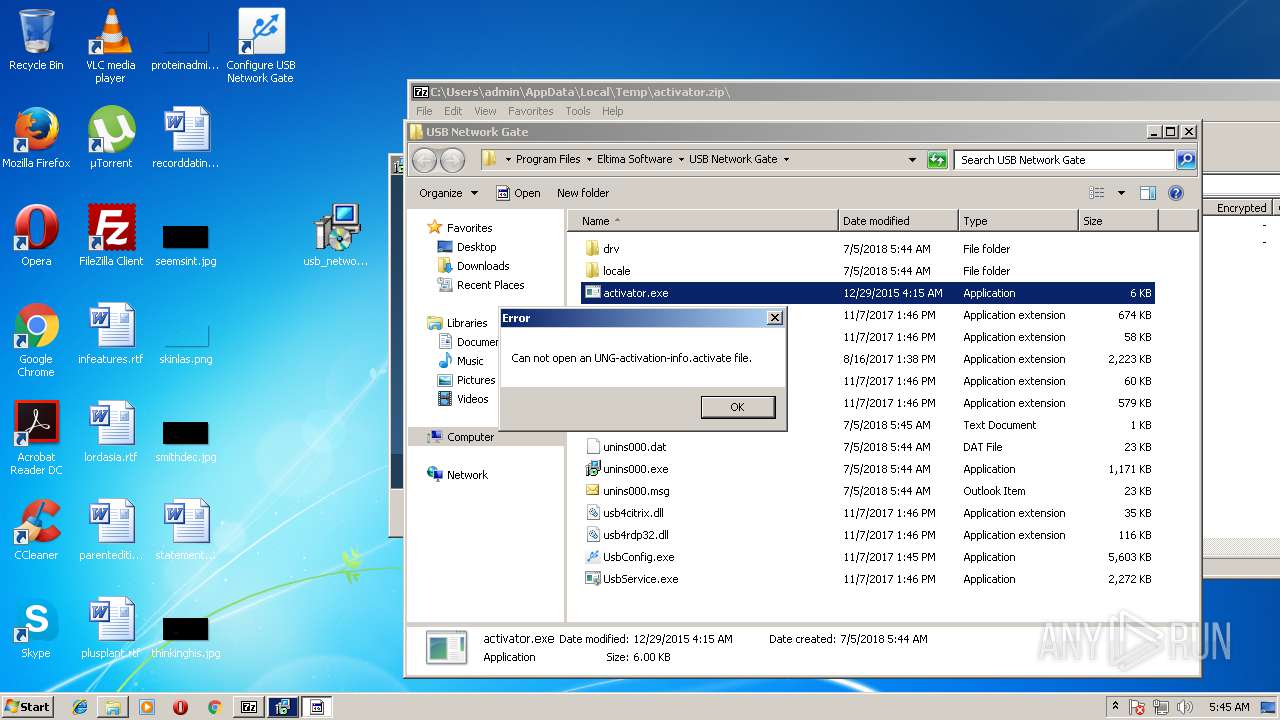Open the Organize dropdown menu
The image size is (1280, 720).
click(x=448, y=193)
